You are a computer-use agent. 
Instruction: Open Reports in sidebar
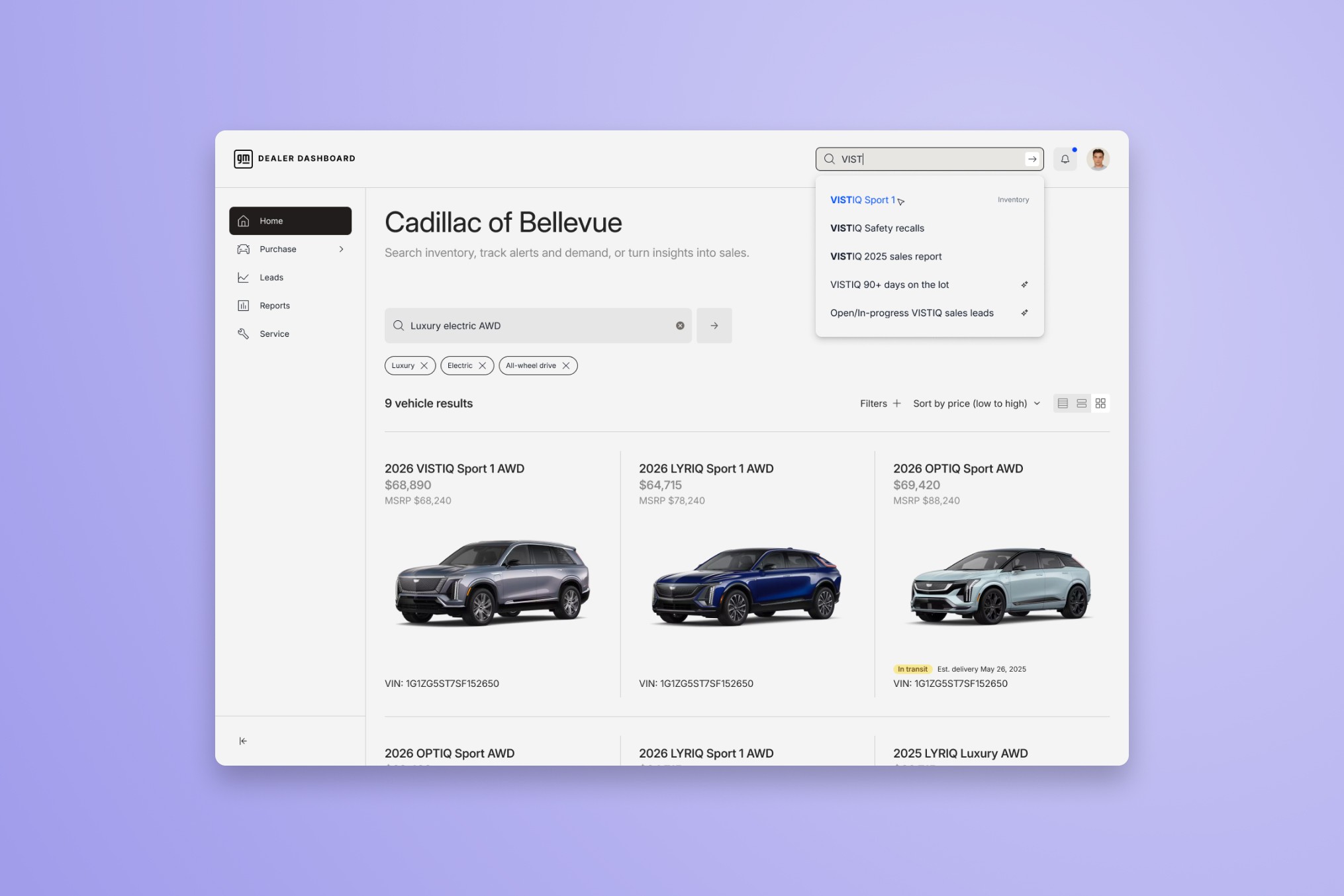[274, 306]
